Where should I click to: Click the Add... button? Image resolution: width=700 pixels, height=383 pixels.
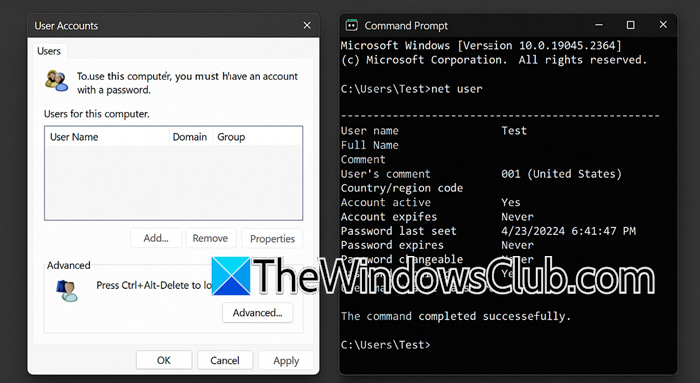coord(156,238)
